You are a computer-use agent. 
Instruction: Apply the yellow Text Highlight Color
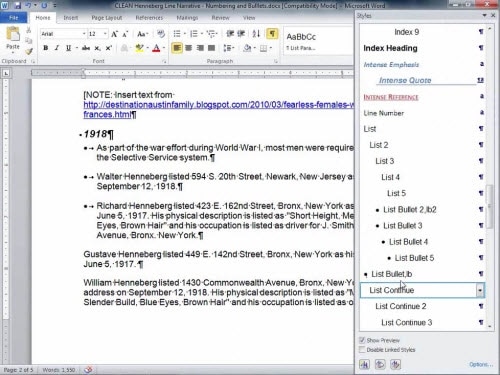[139, 48]
